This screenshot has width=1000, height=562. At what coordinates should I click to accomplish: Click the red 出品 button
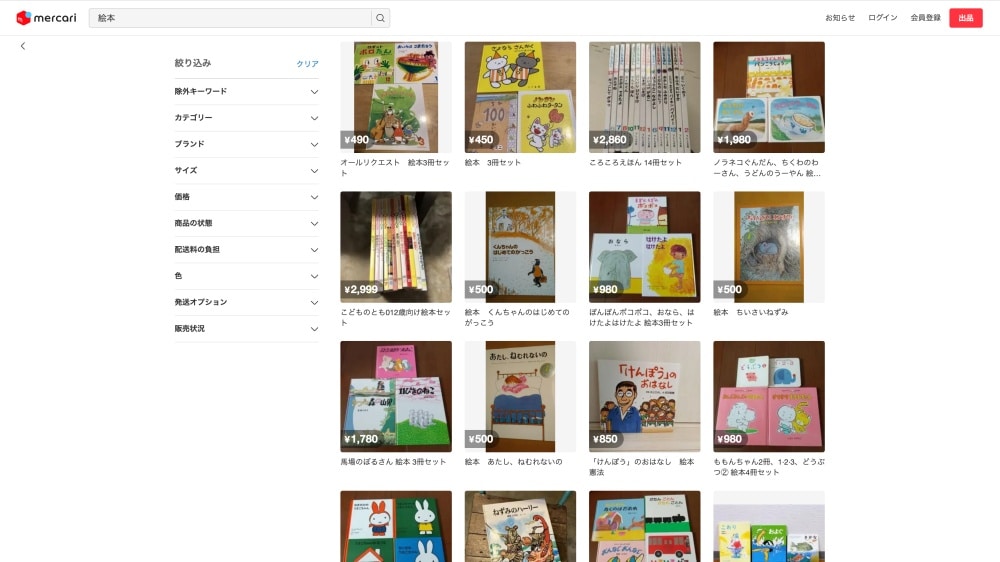pos(966,18)
